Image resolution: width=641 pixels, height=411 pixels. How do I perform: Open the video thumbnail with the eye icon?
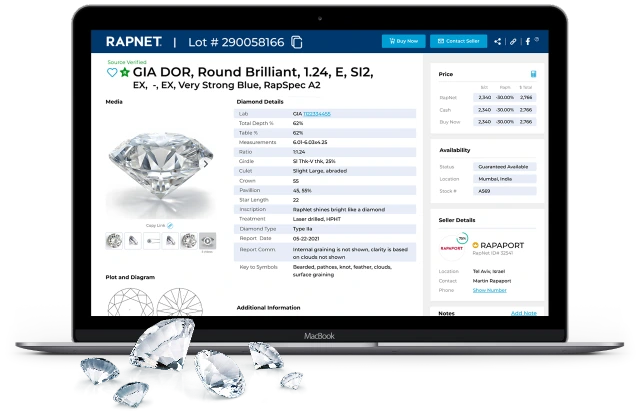[x=208, y=241]
